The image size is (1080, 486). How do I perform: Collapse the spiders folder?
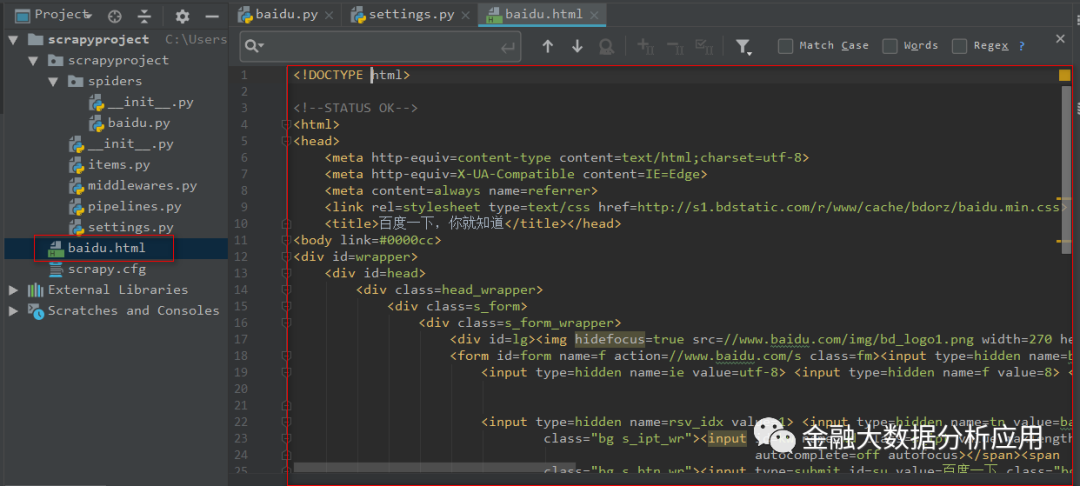point(52,81)
